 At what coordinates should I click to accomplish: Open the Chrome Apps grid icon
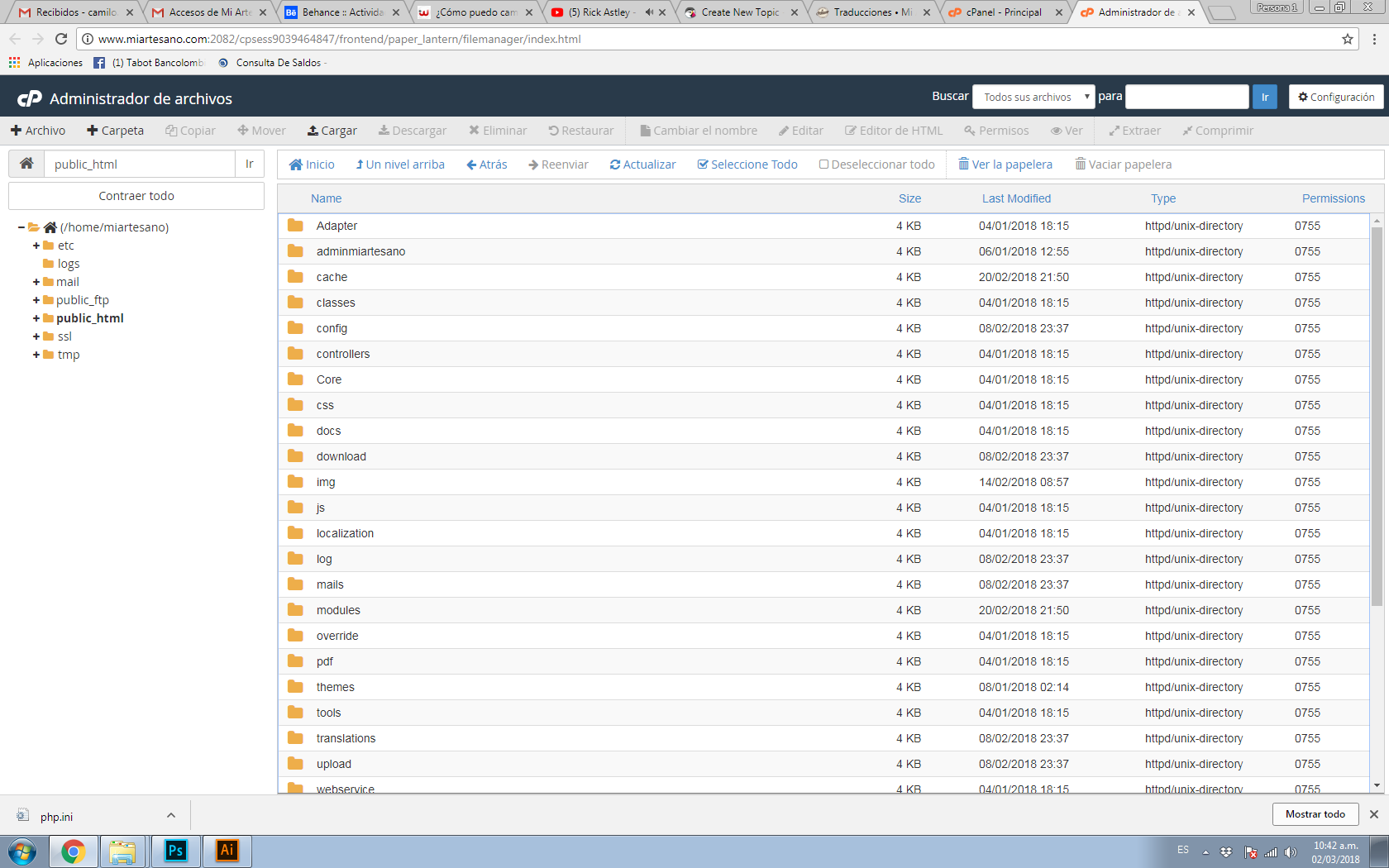(x=14, y=63)
